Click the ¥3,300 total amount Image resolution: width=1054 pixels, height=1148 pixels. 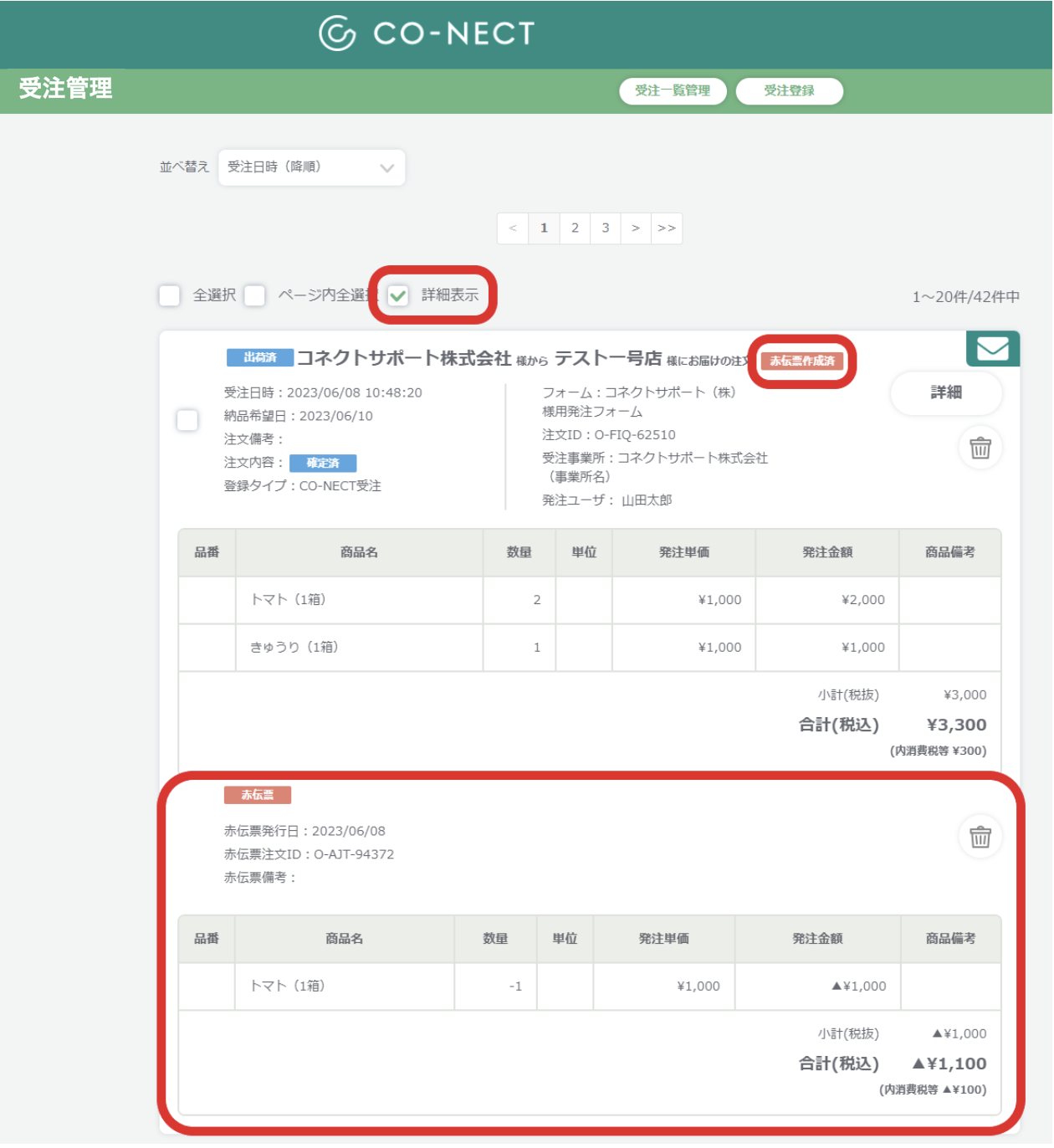(x=957, y=725)
